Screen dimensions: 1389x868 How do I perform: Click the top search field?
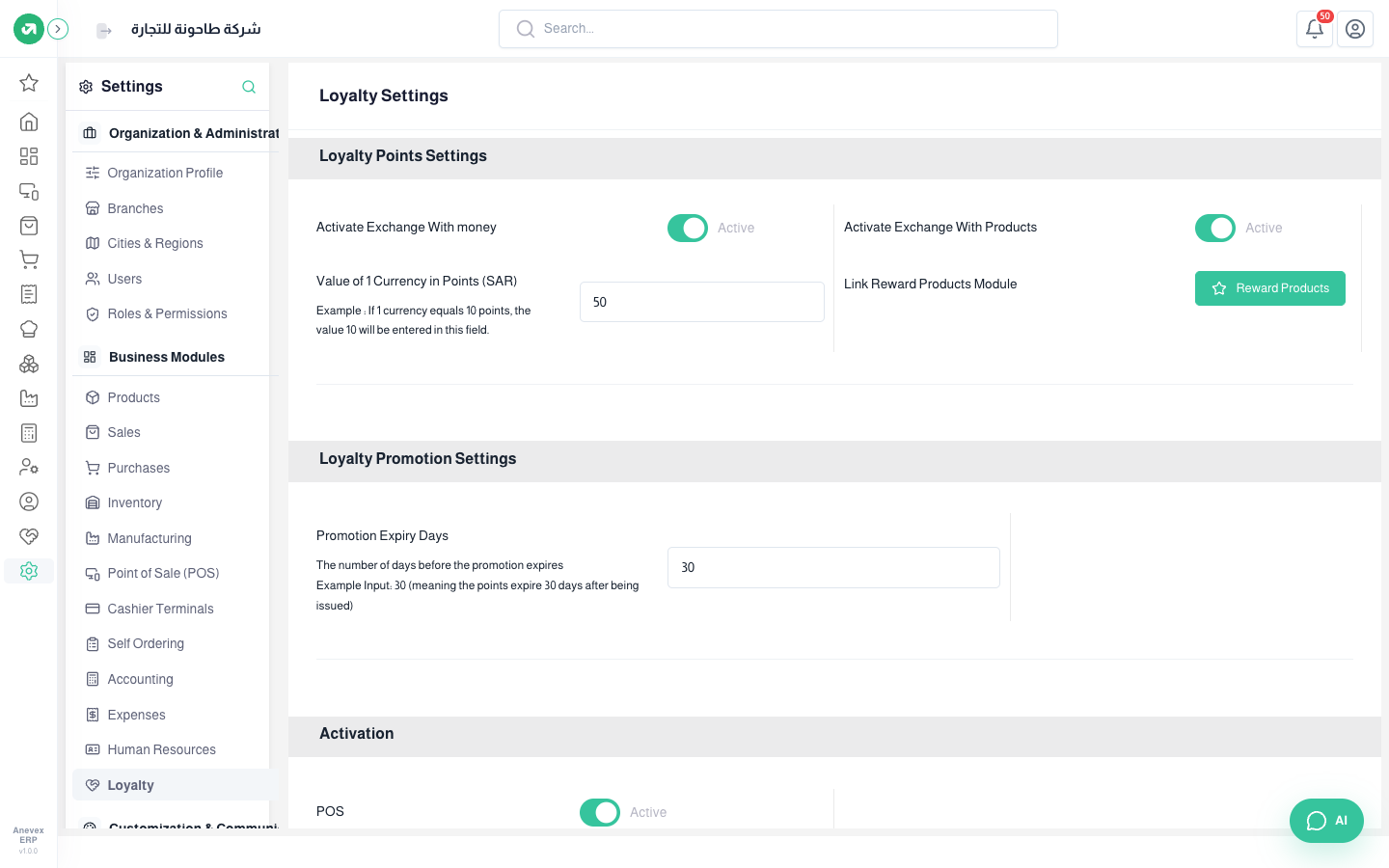(x=778, y=29)
